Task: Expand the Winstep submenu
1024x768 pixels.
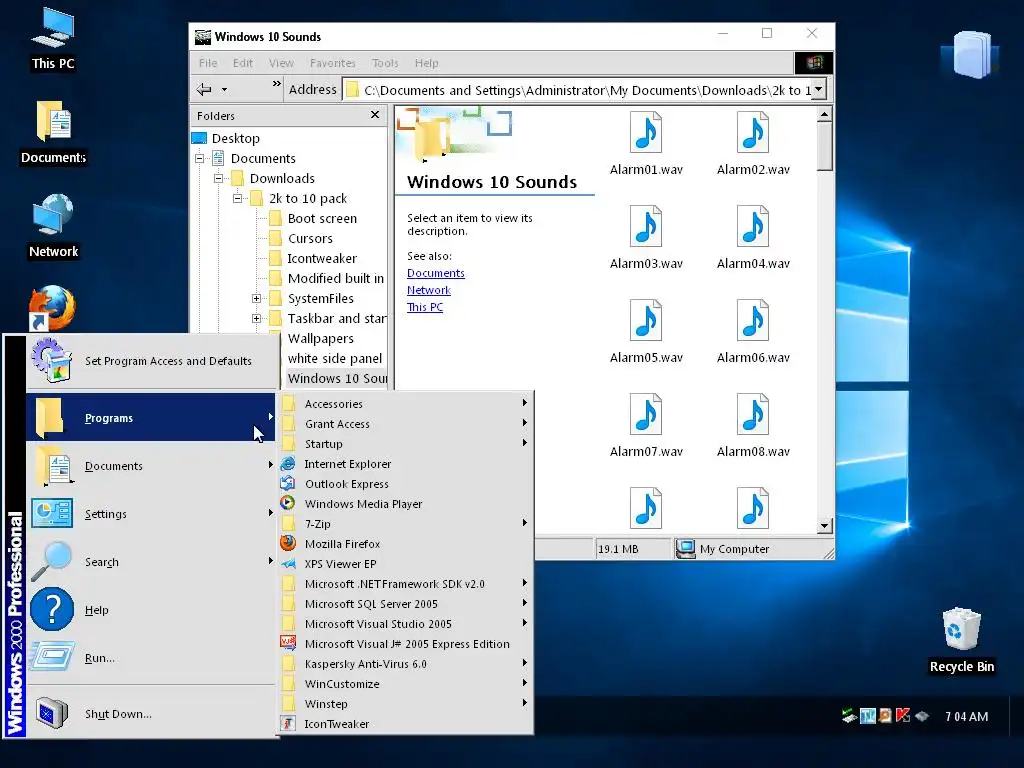Action: pyautogui.click(x=406, y=704)
